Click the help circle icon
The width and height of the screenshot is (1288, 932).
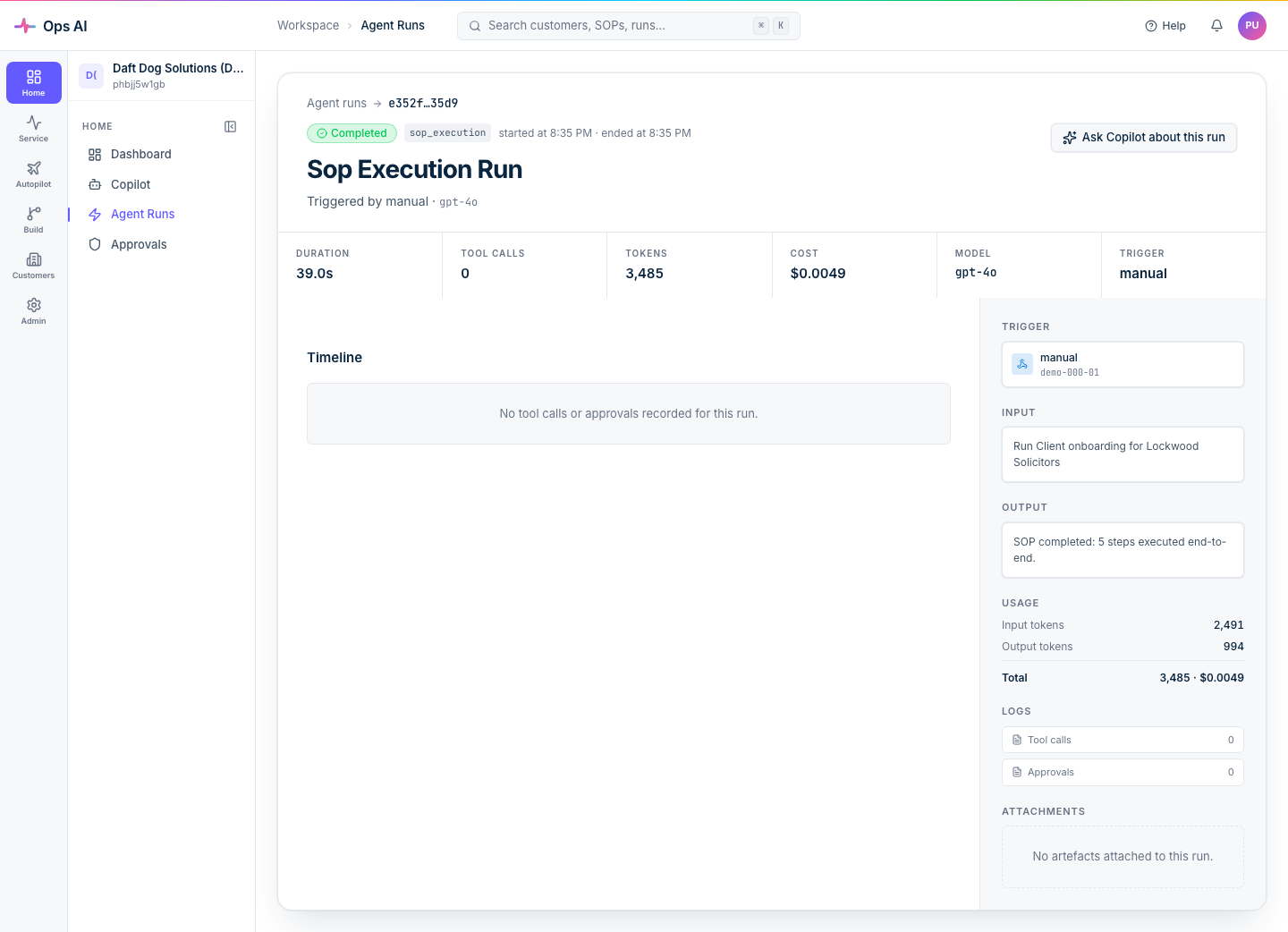click(1151, 26)
